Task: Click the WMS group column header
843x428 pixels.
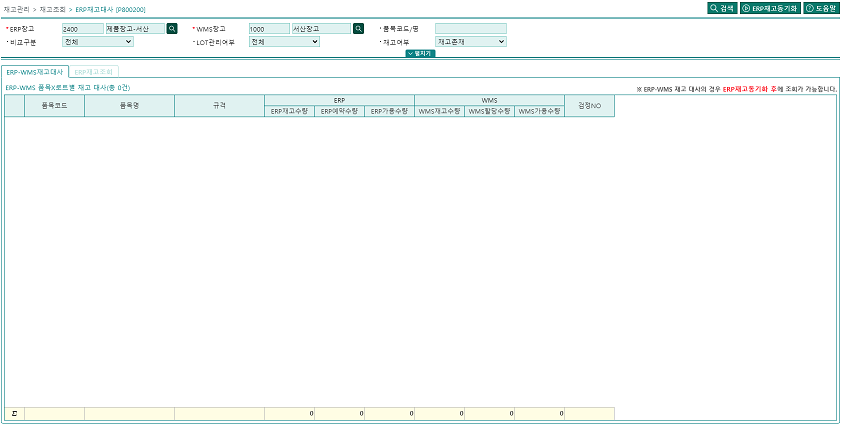Action: click(x=489, y=101)
